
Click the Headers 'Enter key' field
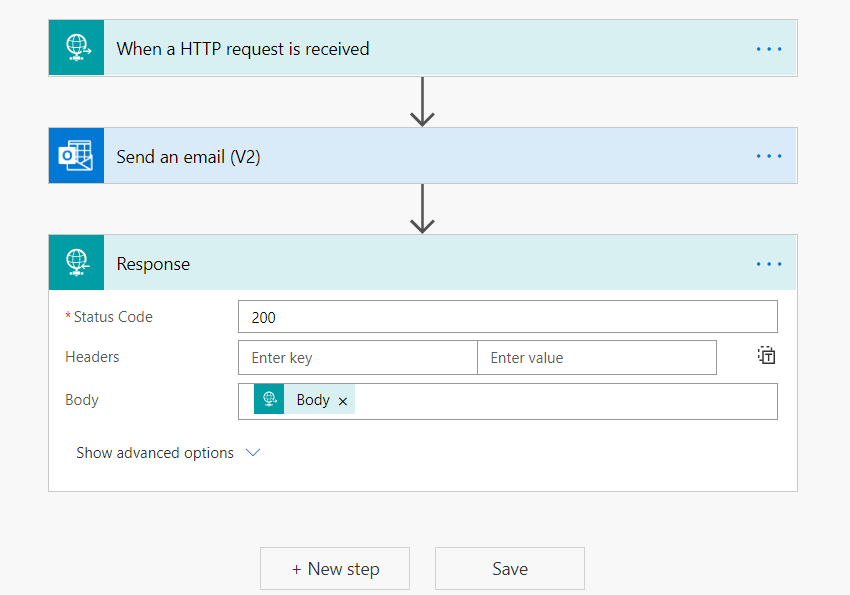pyautogui.click(x=357, y=357)
